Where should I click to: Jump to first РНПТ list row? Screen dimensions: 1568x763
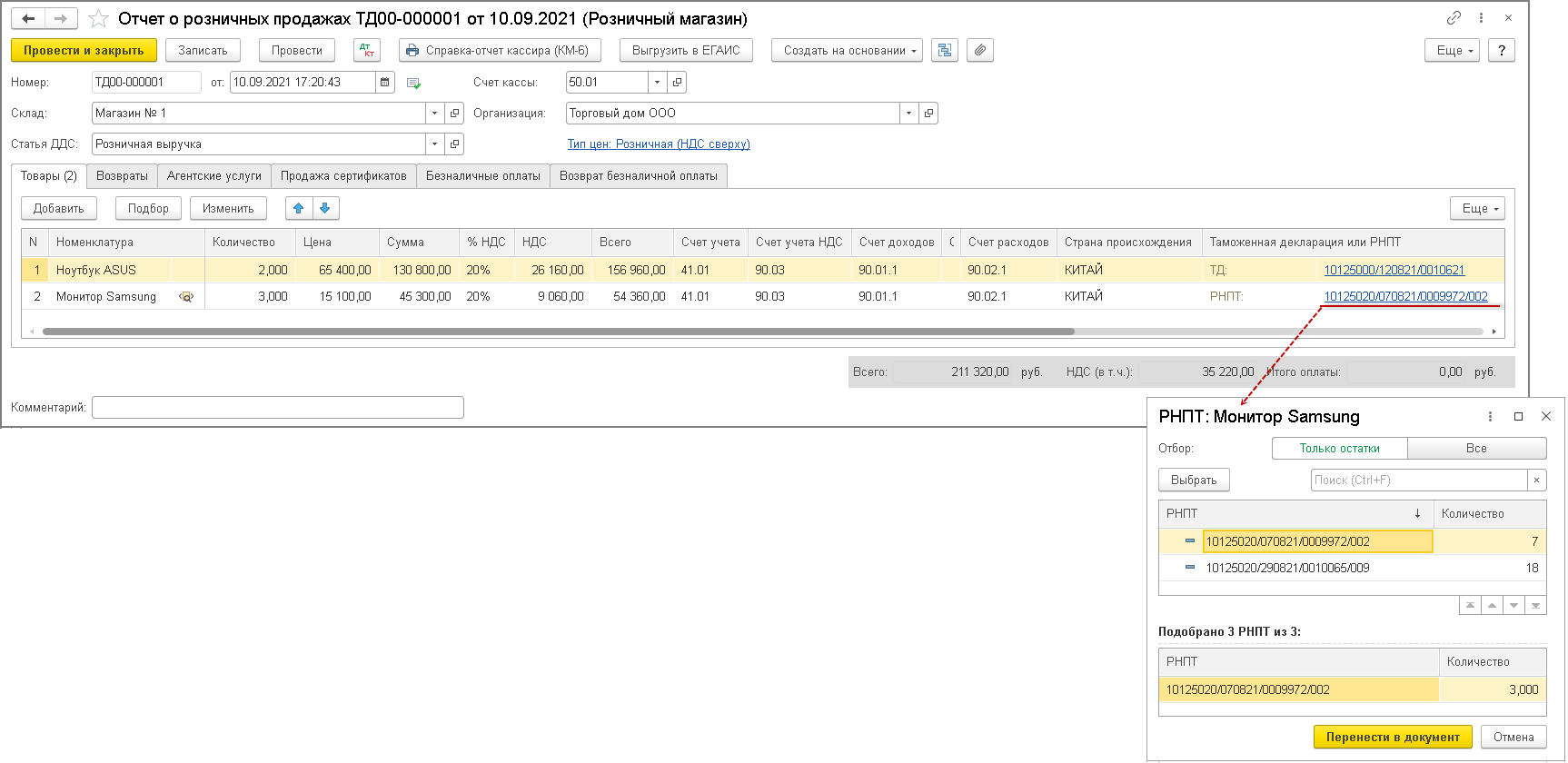[x=1470, y=606]
